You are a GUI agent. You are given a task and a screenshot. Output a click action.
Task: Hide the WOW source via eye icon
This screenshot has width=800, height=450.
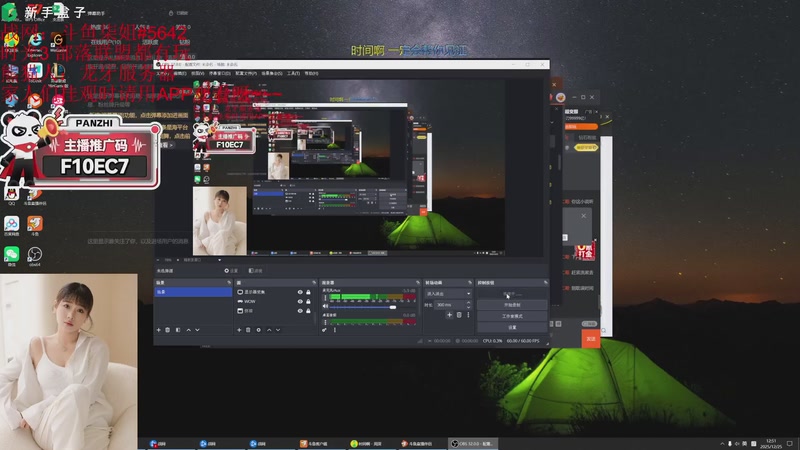point(300,302)
